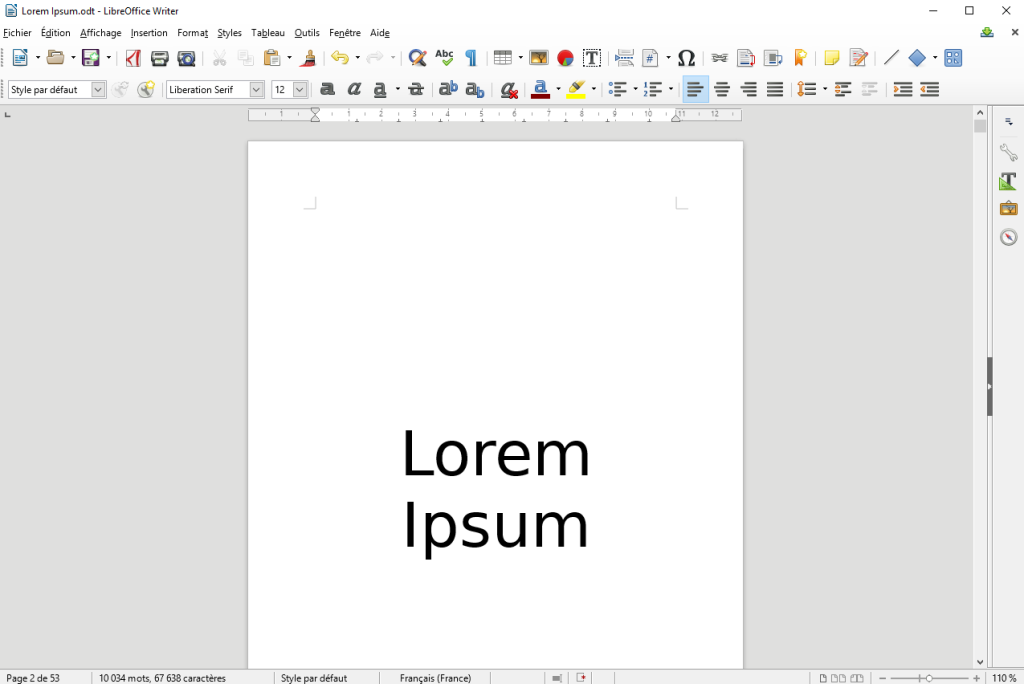Create a new document
Image resolution: width=1024 pixels, height=684 pixels.
20,58
